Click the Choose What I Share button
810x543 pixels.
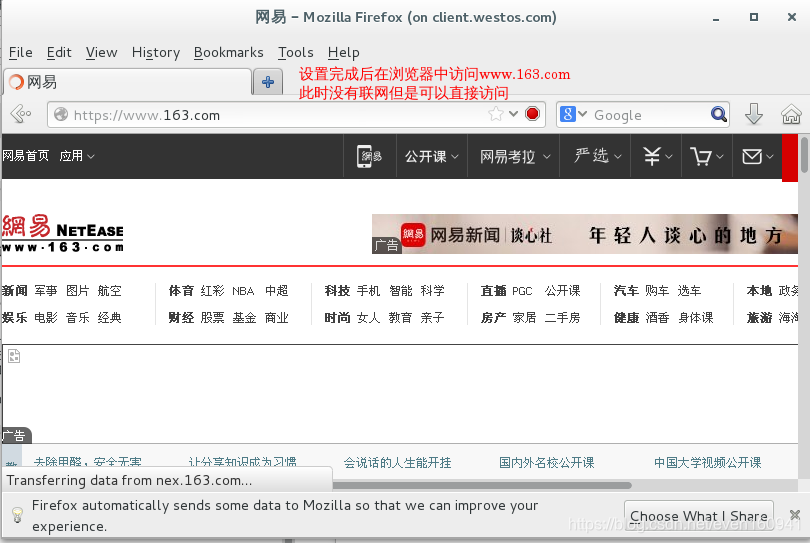pyautogui.click(x=698, y=516)
